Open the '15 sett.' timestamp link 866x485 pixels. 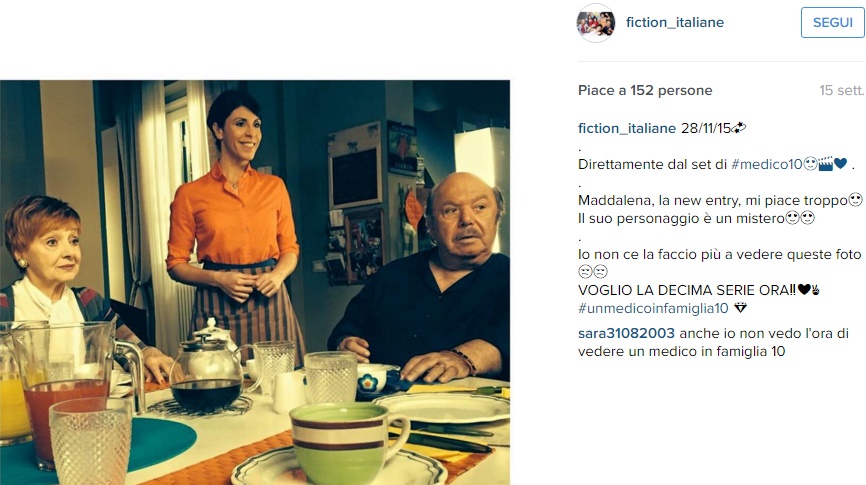[841, 90]
